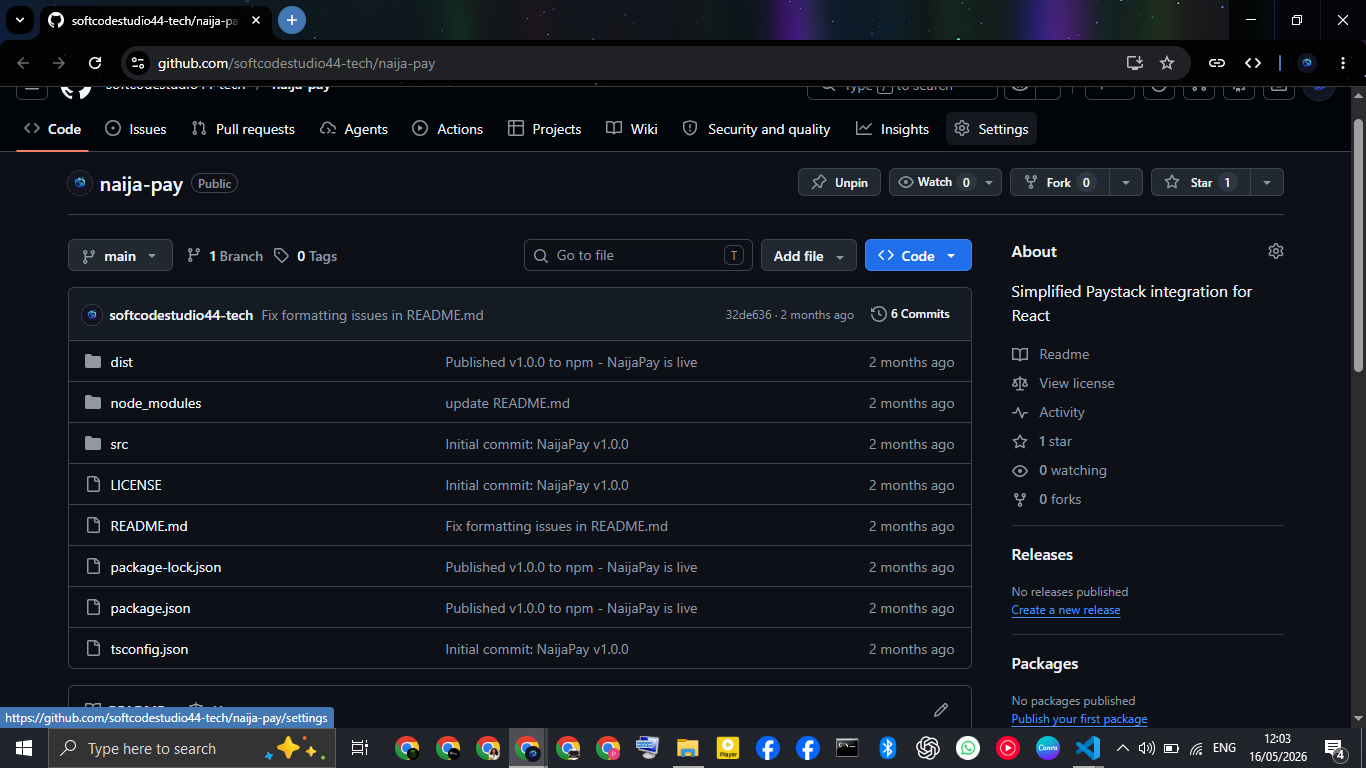This screenshot has width=1366, height=768.
Task: Switch to the Pull requests tab
Action: 243,129
